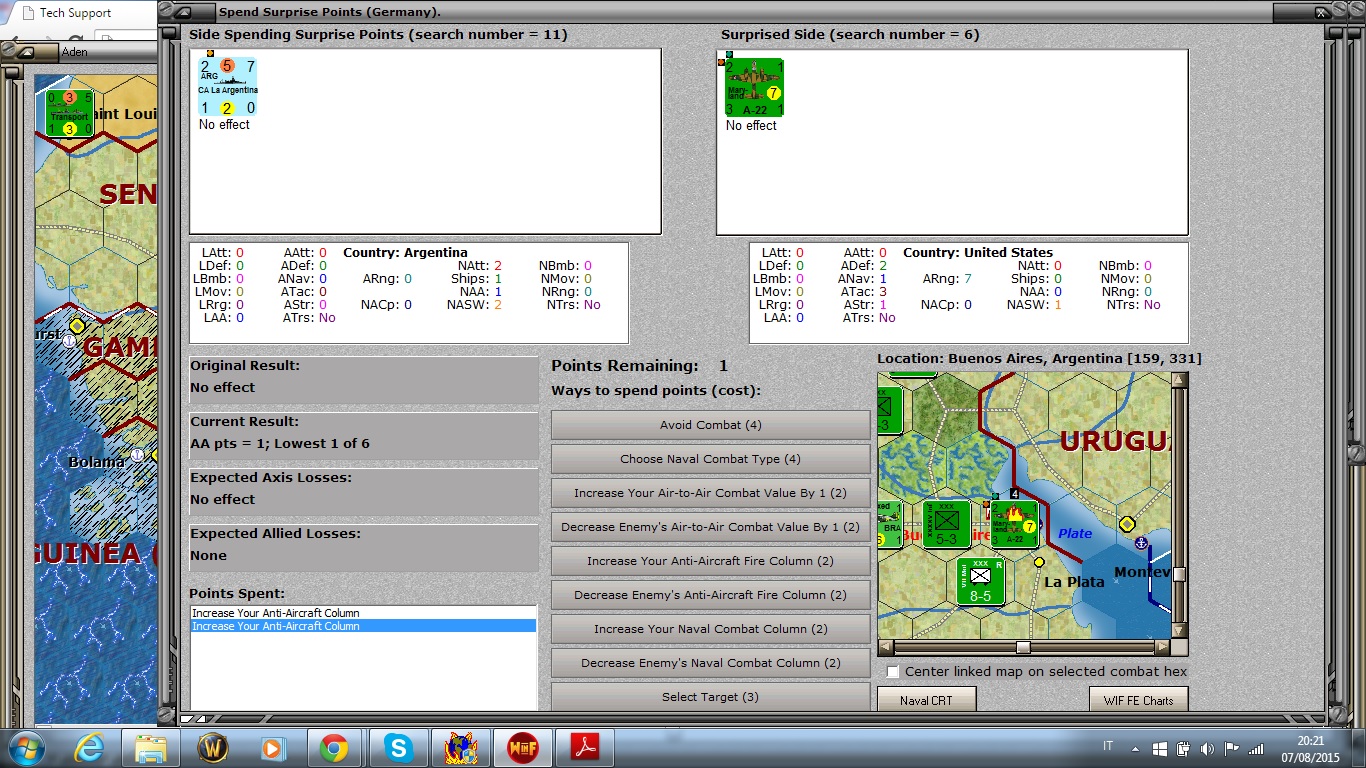Select the green Transport unit counter

tap(69, 112)
